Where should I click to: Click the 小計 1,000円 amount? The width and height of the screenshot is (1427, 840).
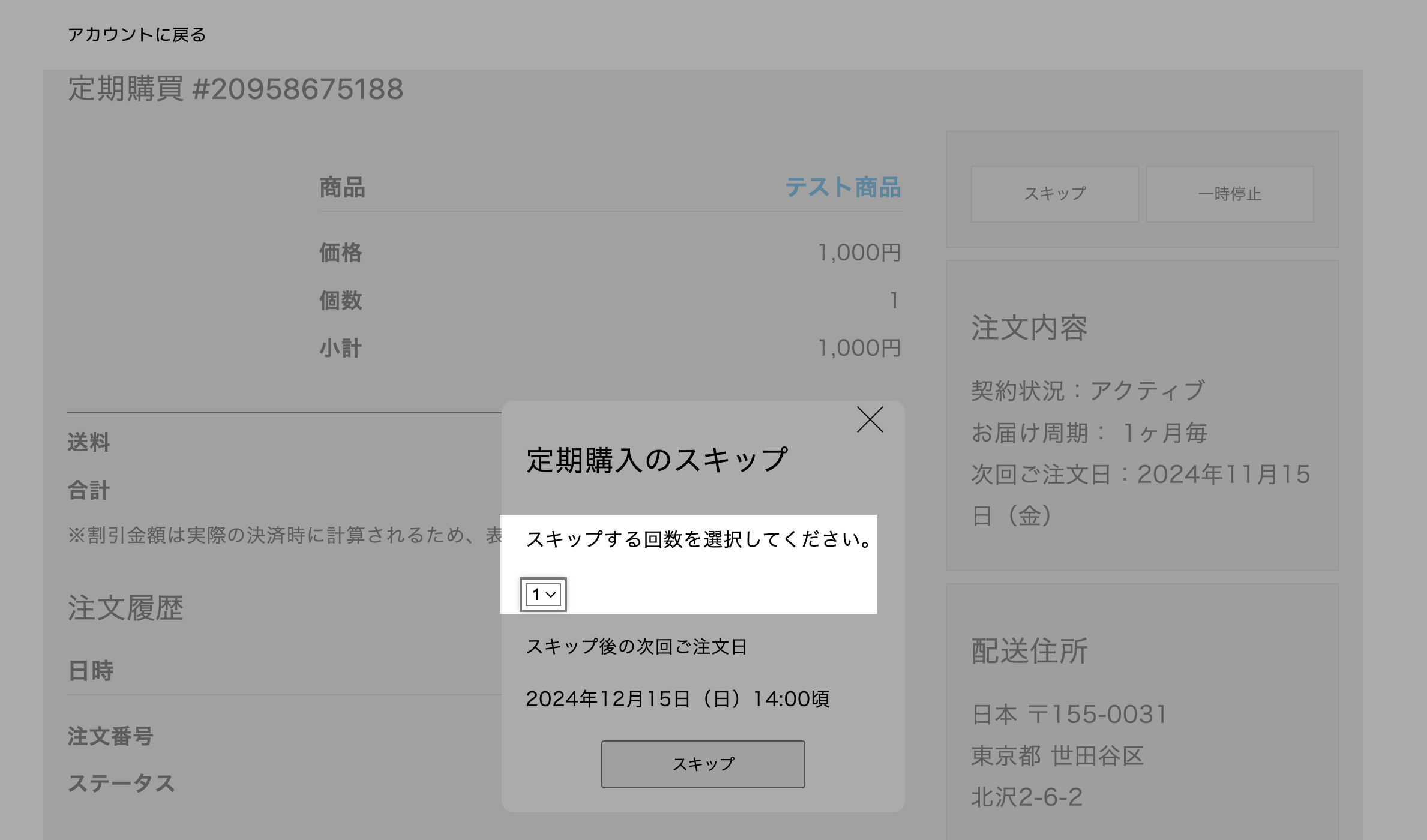point(859,348)
